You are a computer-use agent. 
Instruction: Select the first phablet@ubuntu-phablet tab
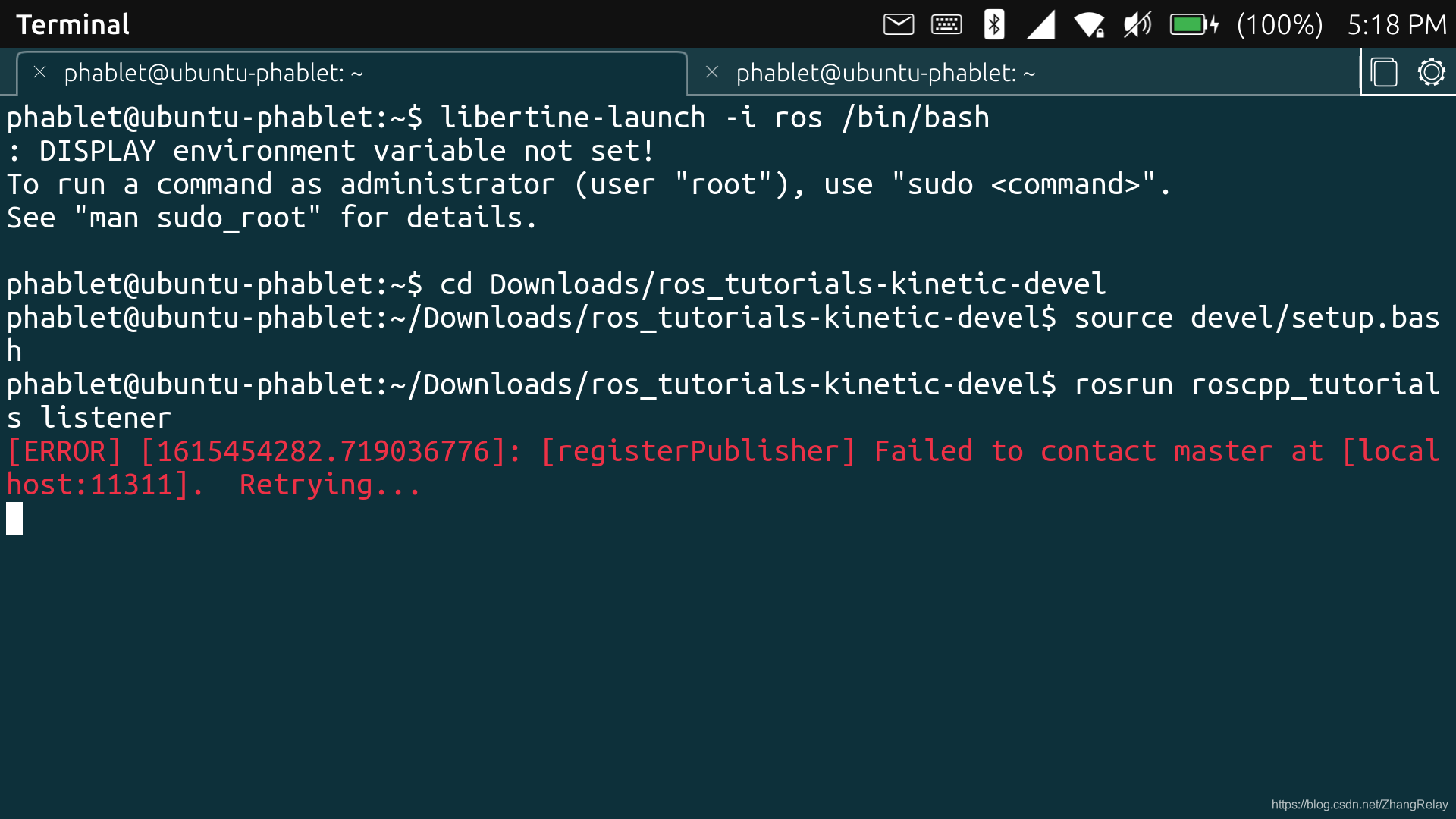pos(213,73)
